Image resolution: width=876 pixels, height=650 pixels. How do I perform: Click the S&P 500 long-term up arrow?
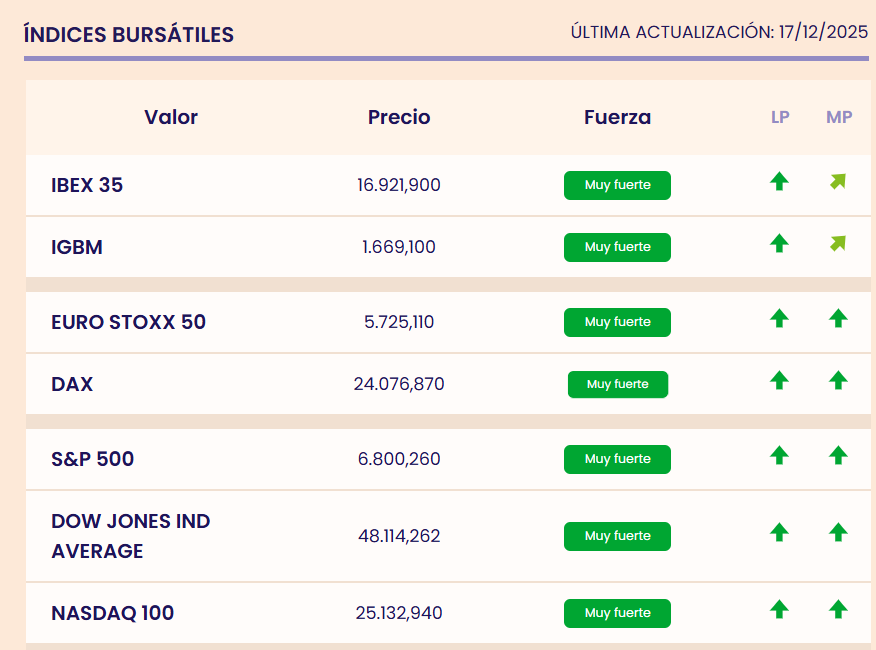click(x=779, y=456)
